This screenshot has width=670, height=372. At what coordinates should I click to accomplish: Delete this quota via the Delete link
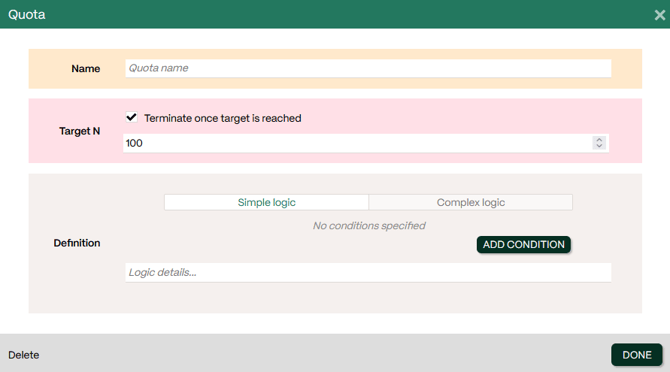click(x=24, y=355)
